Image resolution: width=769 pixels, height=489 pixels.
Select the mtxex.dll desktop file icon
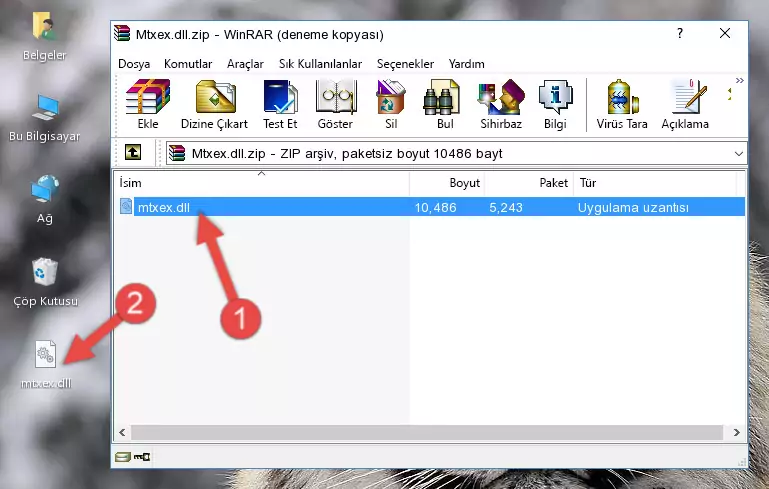46,364
